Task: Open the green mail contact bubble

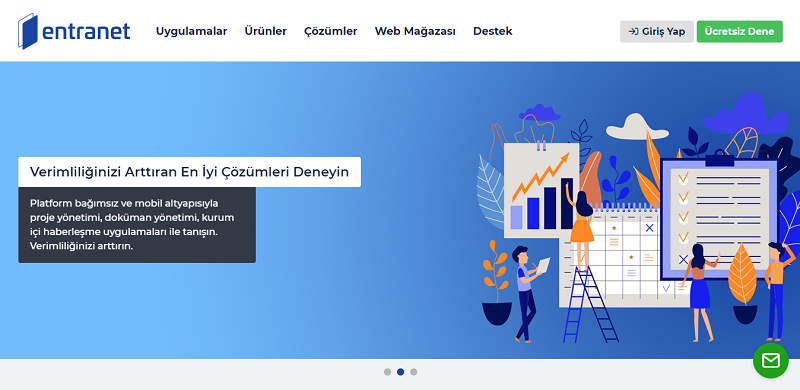Action: tap(770, 360)
